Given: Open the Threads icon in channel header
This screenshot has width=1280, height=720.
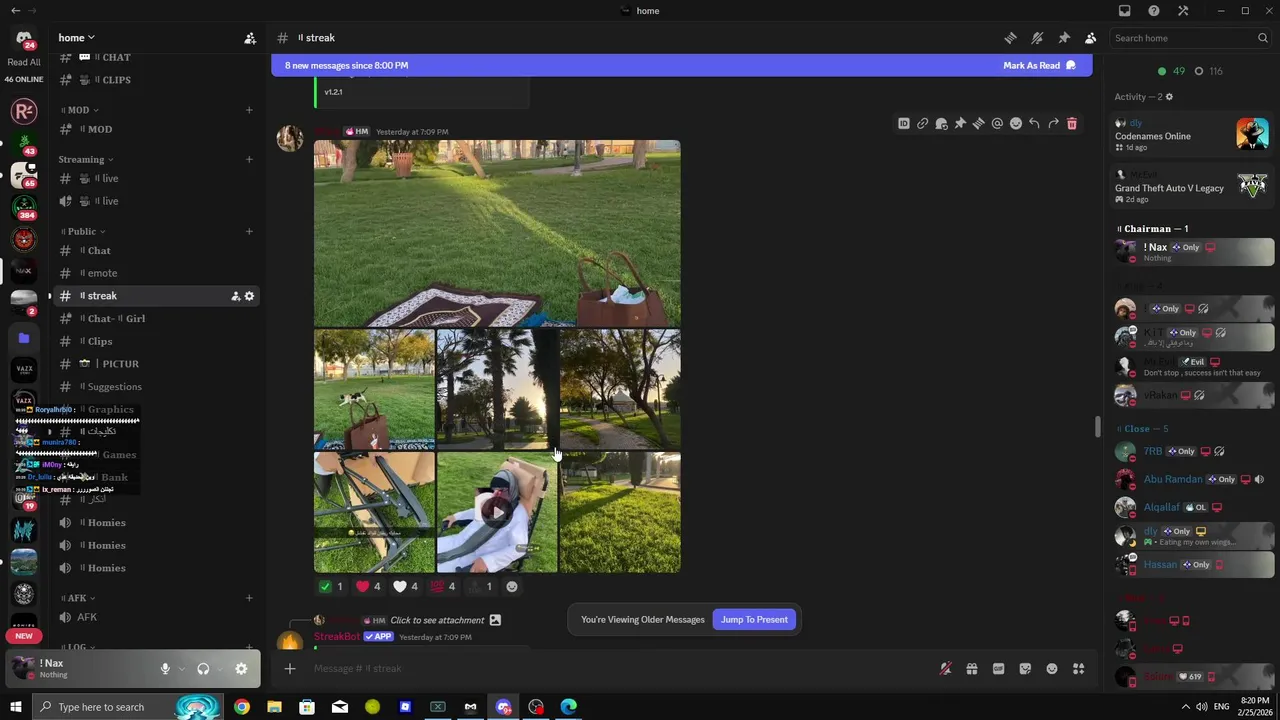Looking at the screenshot, I should pos(1010,38).
